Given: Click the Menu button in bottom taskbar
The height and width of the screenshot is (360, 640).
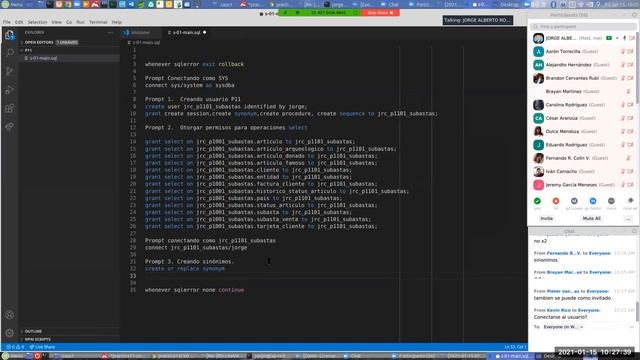Looking at the screenshot, I should click(x=13, y=356).
